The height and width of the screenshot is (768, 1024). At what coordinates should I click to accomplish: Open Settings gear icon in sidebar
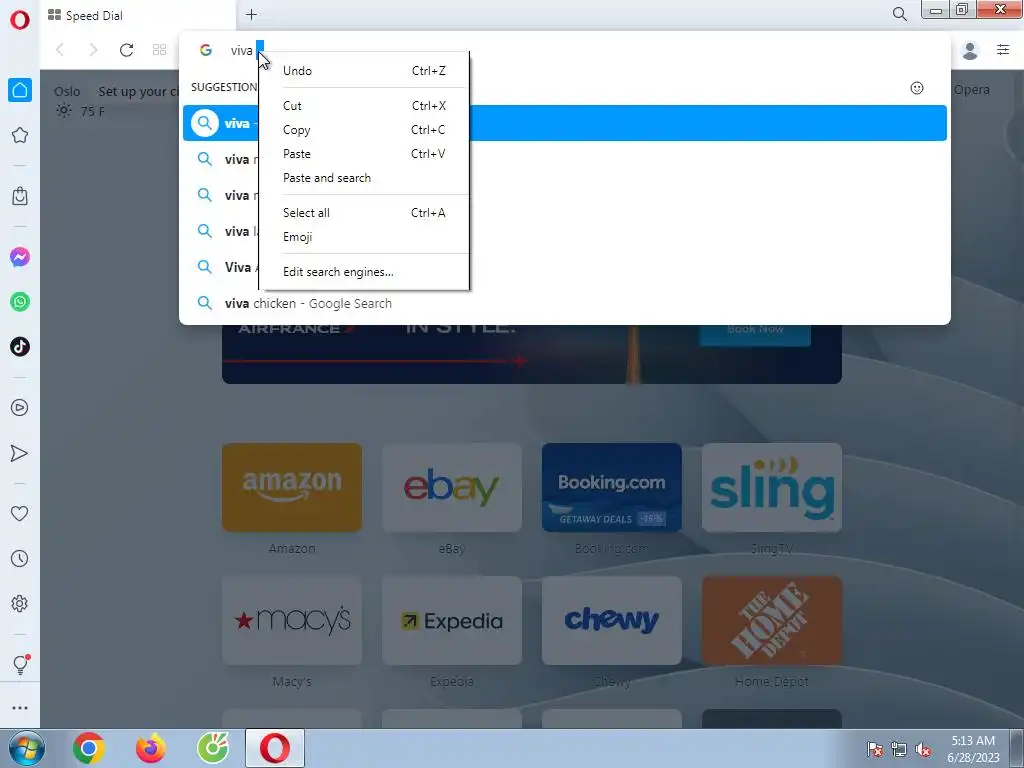20,603
